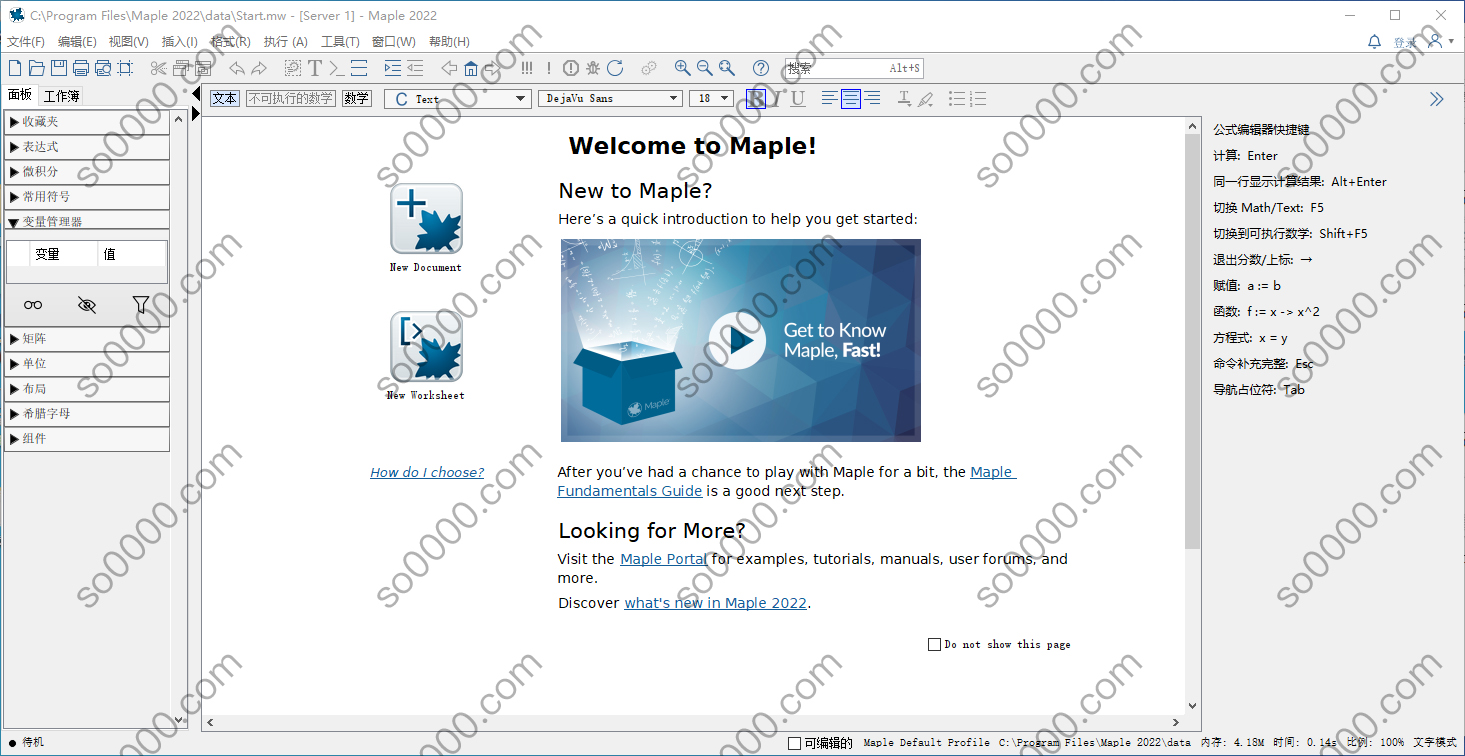Image resolution: width=1465 pixels, height=756 pixels.
Task: Click glasses icon in variable manager
Action: 33,305
